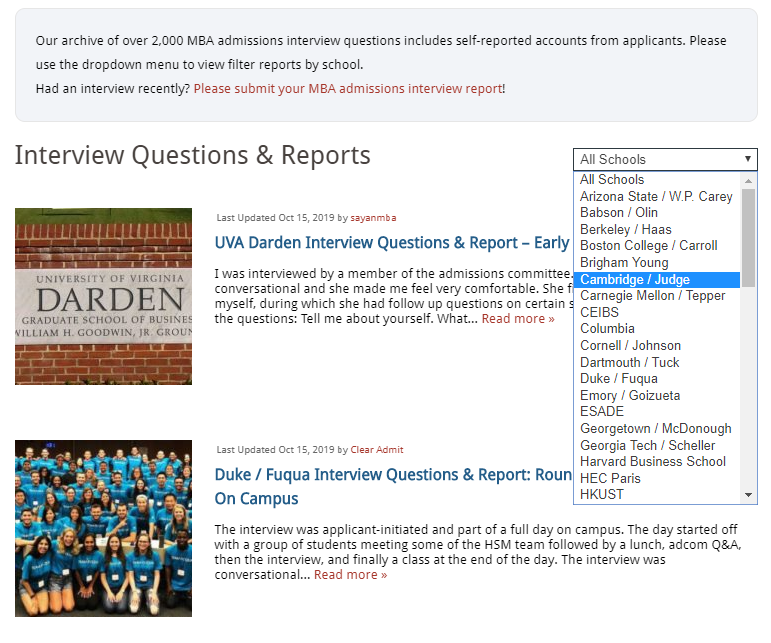Choose Georgetown / McDonough option
This screenshot has height=643, width=771.
coord(657,428)
